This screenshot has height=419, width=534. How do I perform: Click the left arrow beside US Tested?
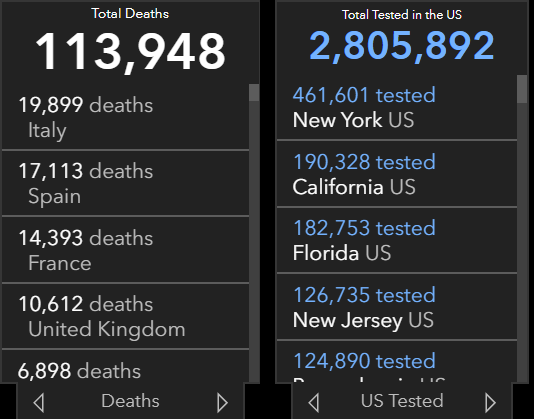[x=314, y=402]
